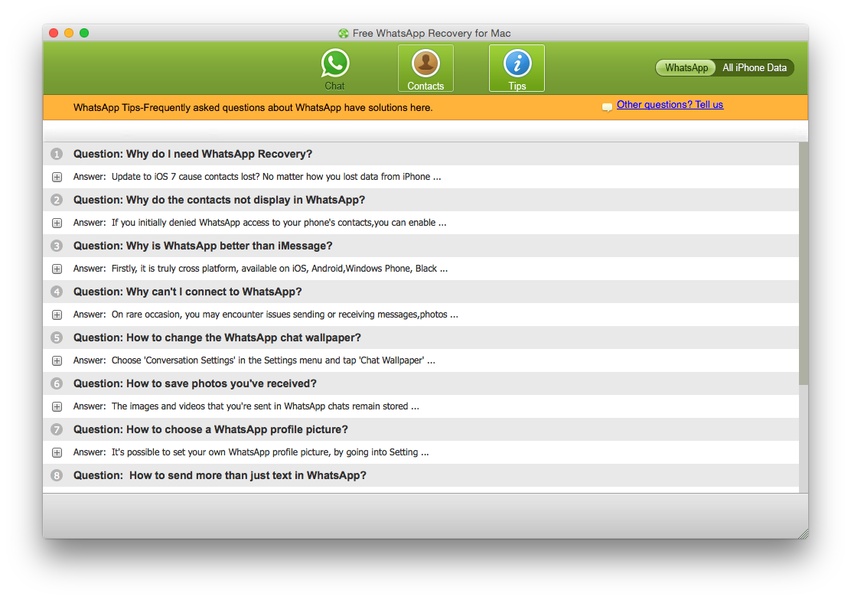Switch to All iPhone Data mode
The height and width of the screenshot is (600, 851).
754,68
